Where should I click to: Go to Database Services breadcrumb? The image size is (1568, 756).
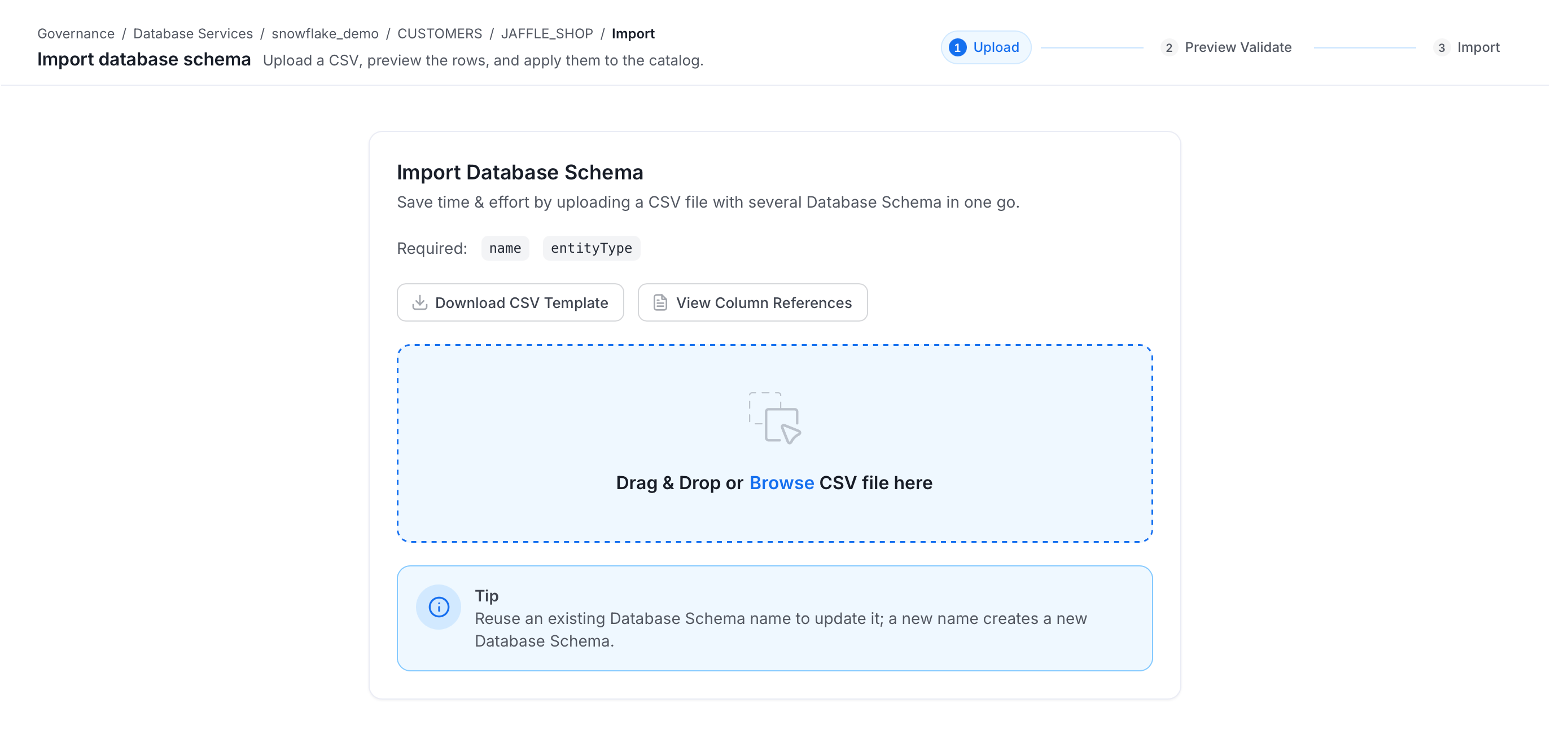pos(193,33)
